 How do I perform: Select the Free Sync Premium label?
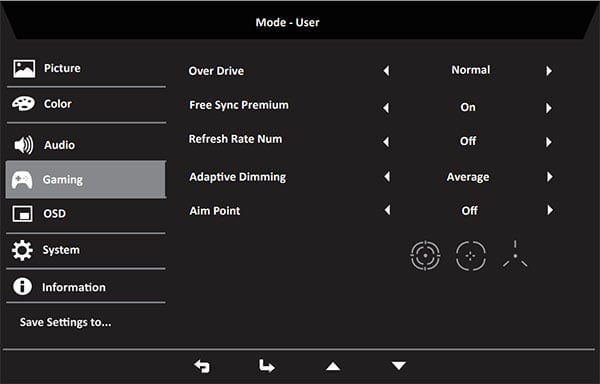(x=239, y=105)
